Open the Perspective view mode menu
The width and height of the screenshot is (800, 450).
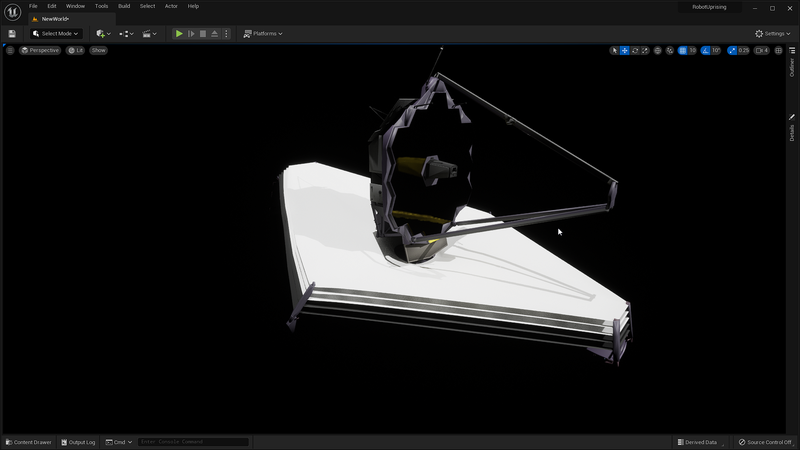[x=40, y=50]
